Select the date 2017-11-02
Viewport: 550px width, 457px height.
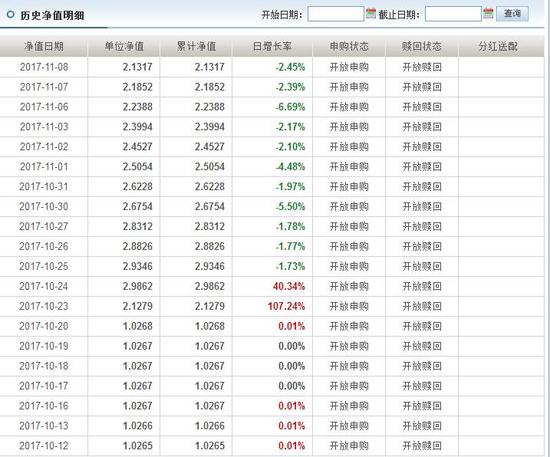[x=44, y=147]
